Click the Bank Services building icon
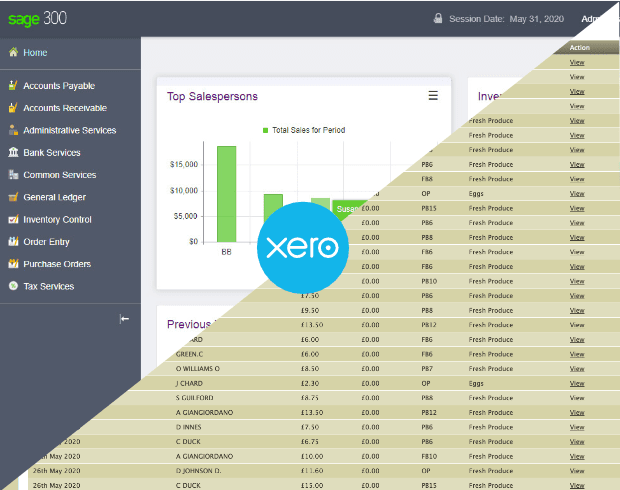 [13, 152]
